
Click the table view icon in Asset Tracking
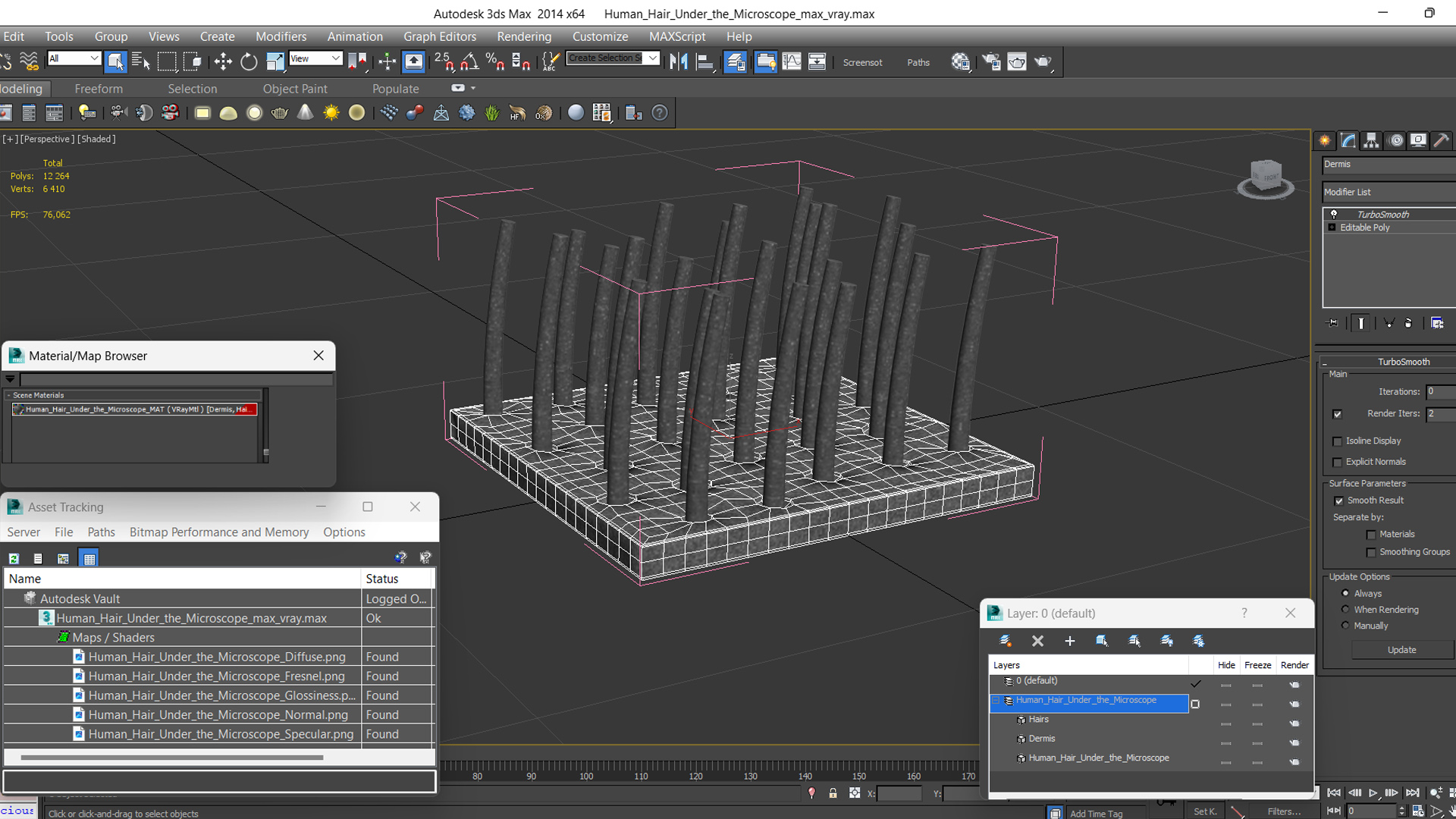click(89, 558)
